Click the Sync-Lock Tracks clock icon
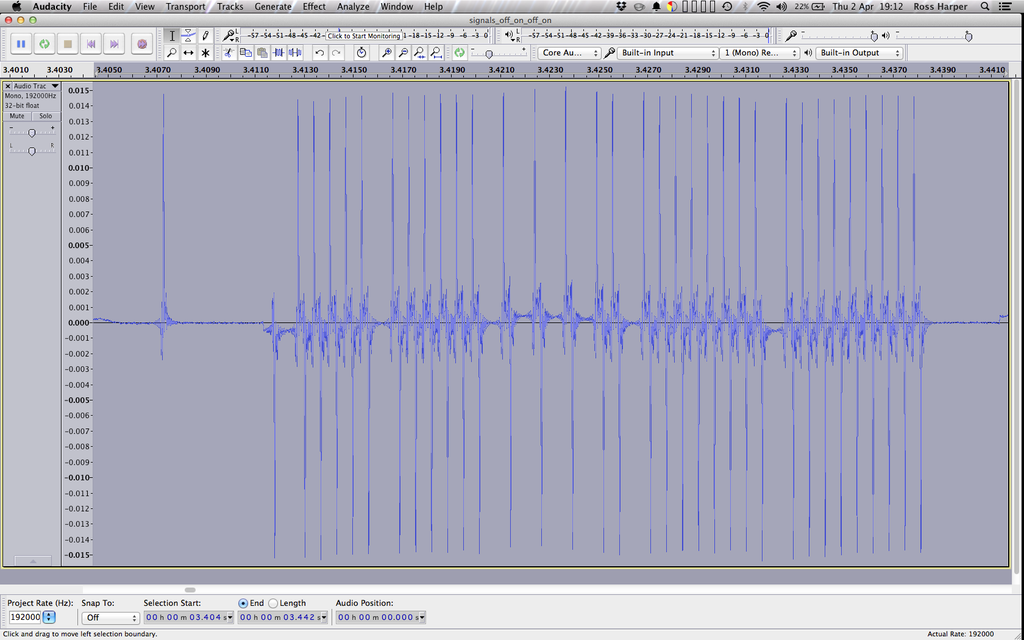 tap(361, 53)
